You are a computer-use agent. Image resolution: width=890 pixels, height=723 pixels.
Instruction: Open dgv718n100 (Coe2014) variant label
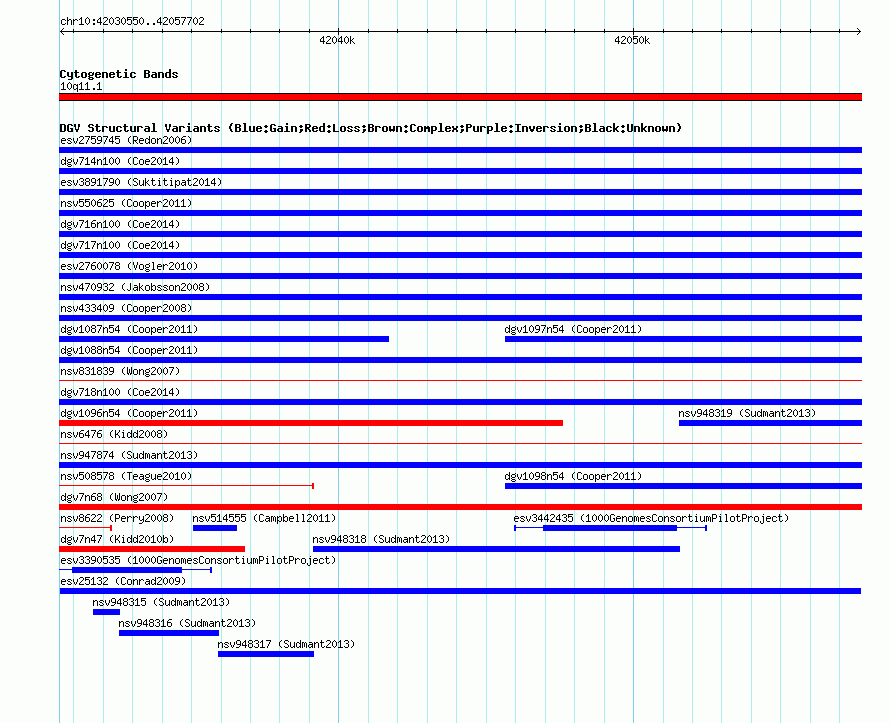point(120,392)
